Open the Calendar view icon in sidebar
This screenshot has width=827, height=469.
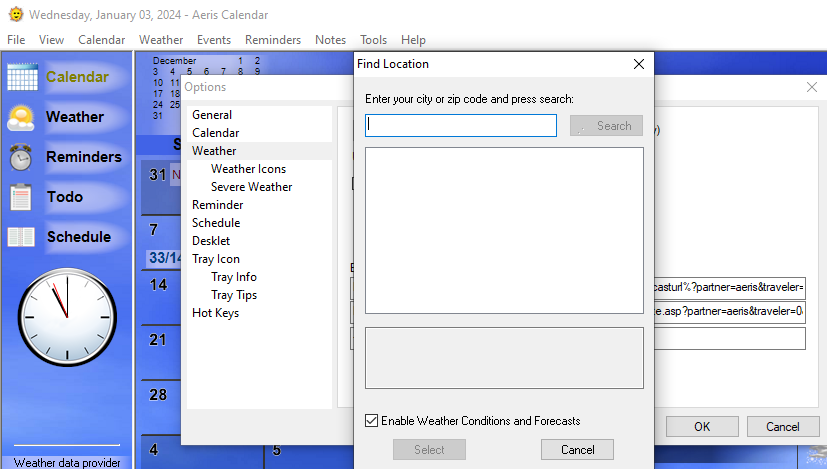click(22, 77)
